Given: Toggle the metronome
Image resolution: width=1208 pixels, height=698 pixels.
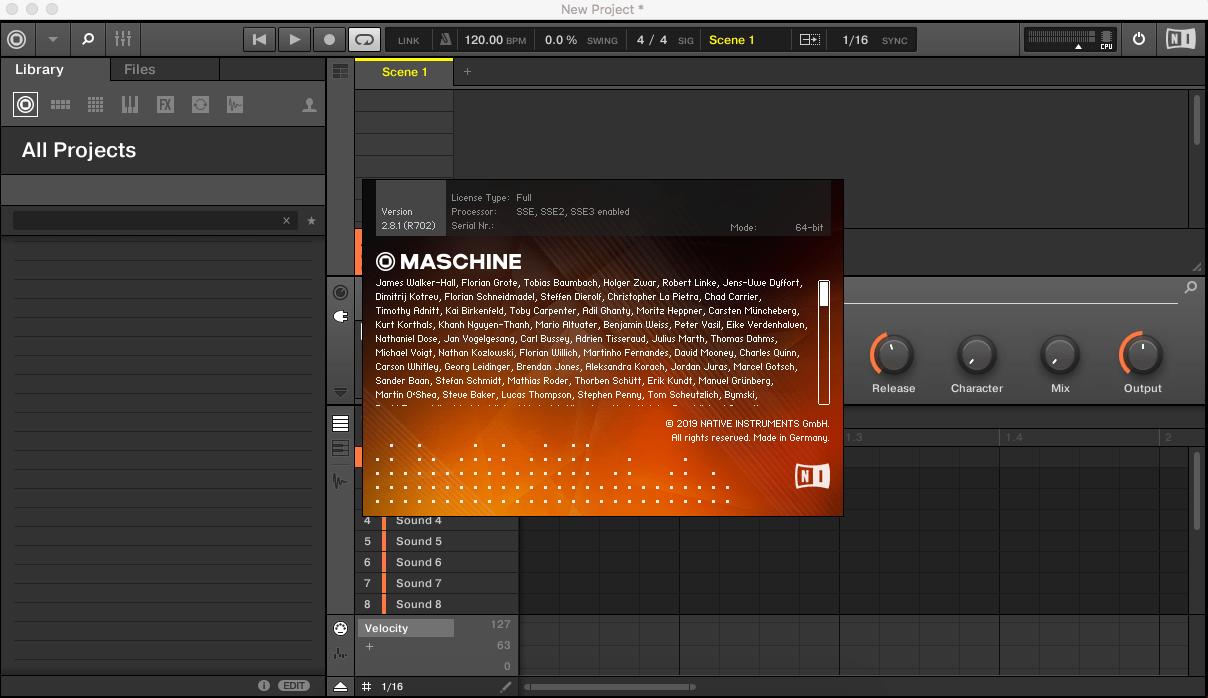Looking at the screenshot, I should [445, 40].
